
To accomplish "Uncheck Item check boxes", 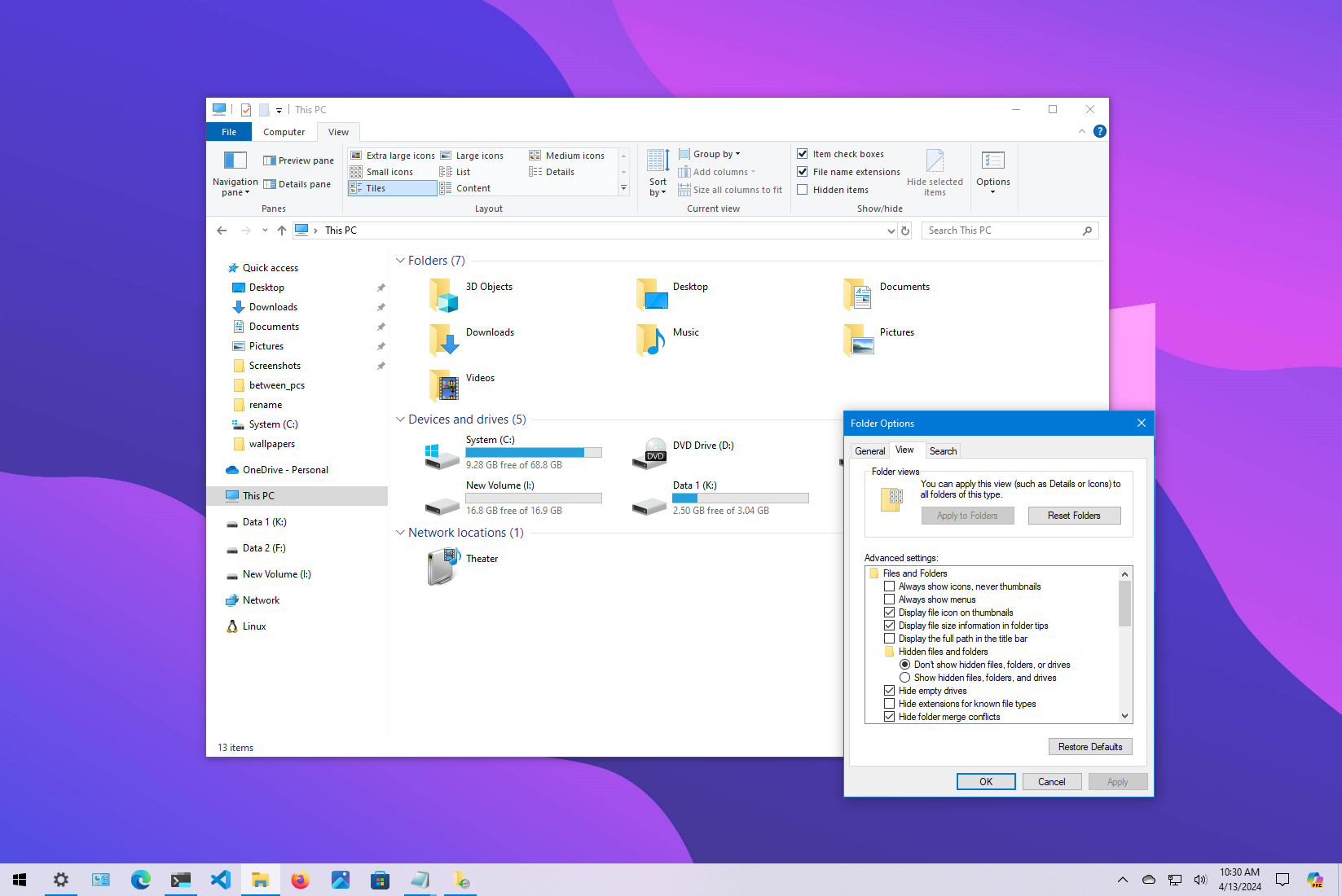I will (803, 154).
